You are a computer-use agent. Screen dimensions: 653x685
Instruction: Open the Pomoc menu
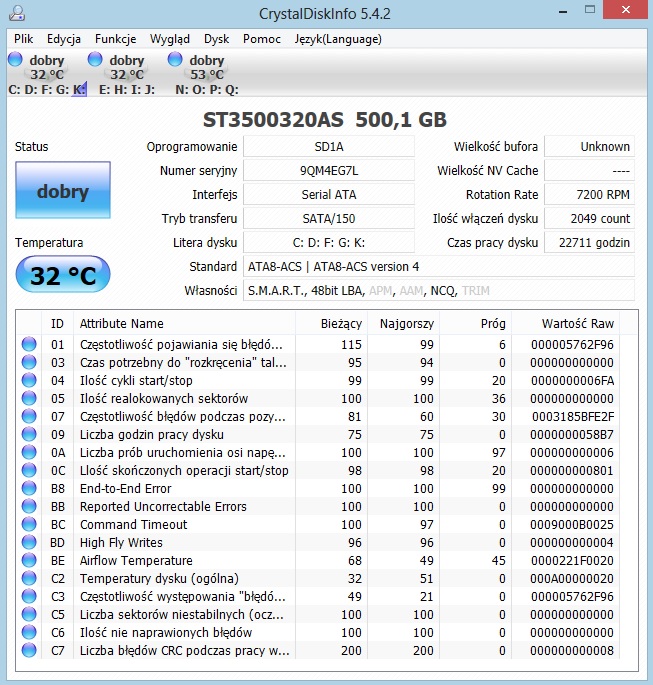[262, 39]
